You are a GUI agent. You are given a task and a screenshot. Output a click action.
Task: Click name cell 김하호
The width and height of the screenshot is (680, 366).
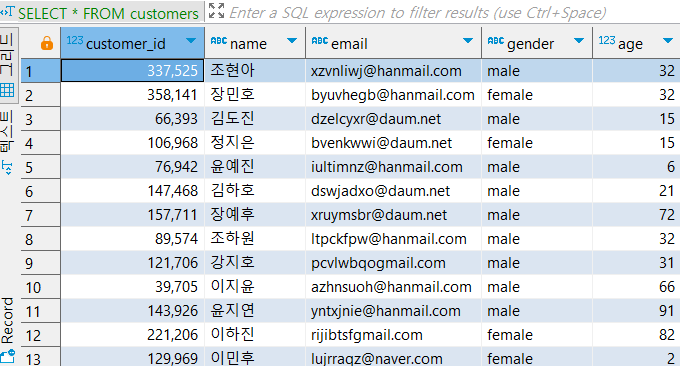(255, 191)
